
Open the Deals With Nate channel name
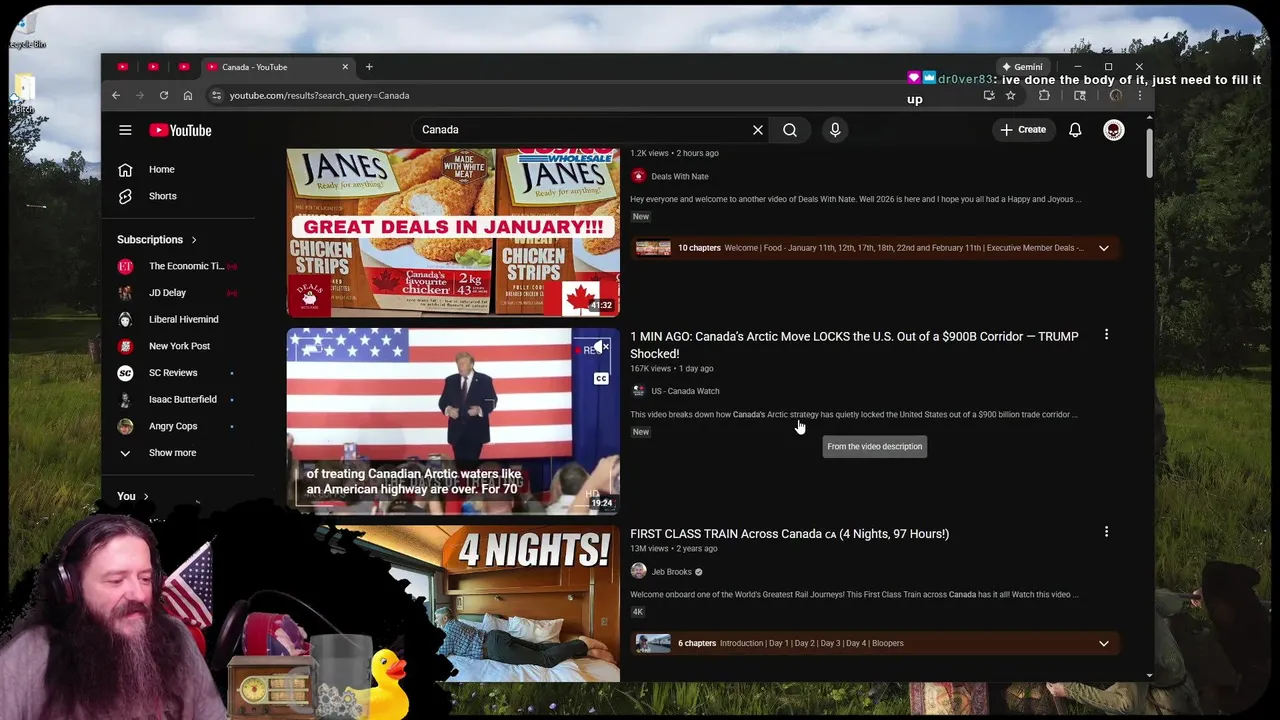coord(680,176)
